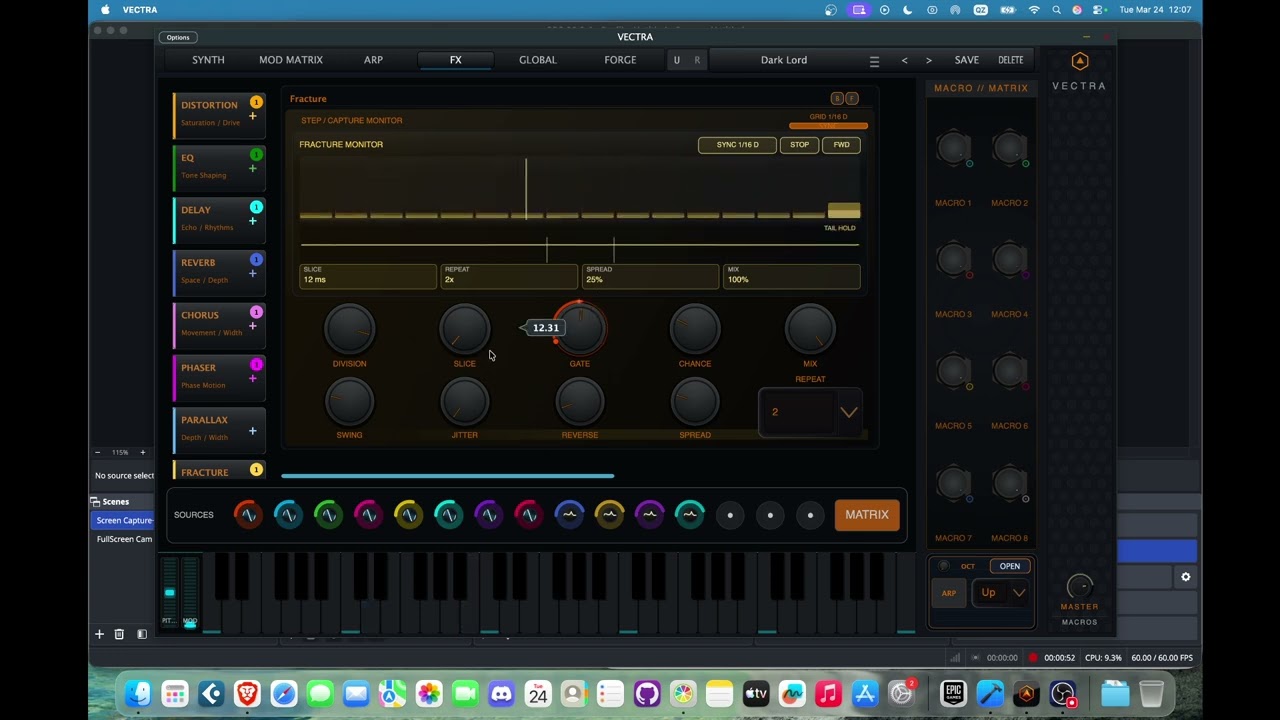Click the plus icon on the Delay module
This screenshot has height=720, width=1280.
(x=252, y=222)
